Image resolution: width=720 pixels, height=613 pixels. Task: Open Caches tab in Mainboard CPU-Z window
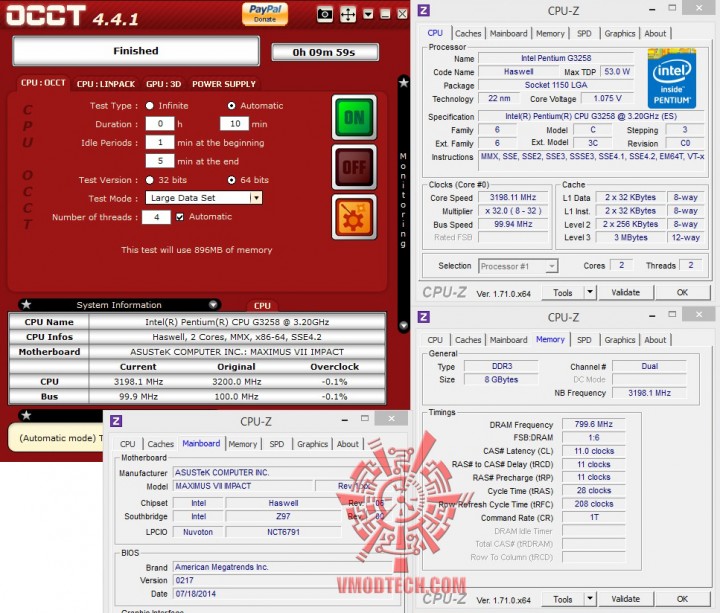[x=161, y=444]
